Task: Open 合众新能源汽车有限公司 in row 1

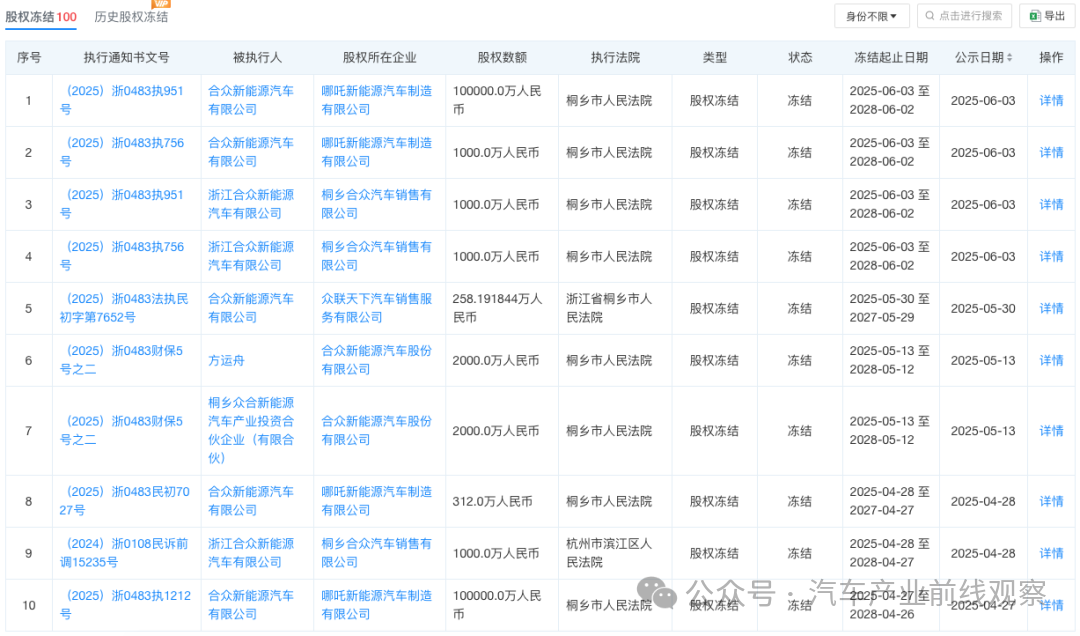Action: click(251, 101)
